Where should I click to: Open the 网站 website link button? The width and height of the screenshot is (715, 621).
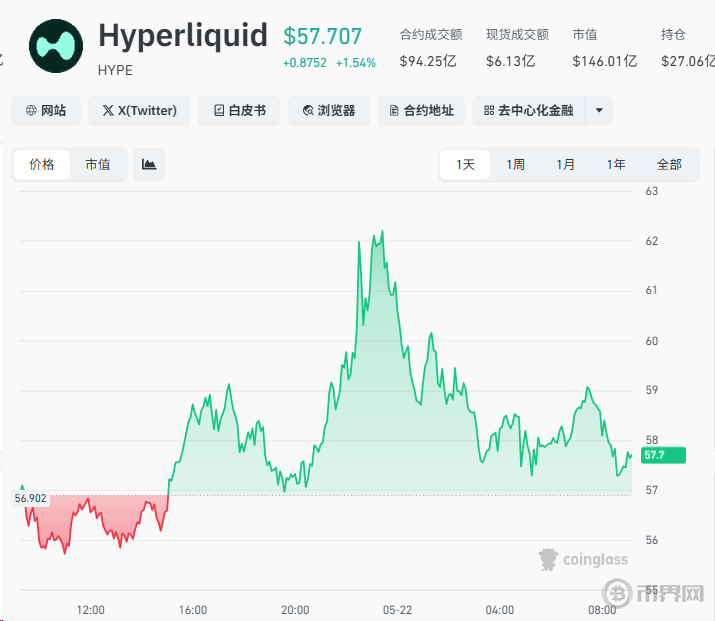tap(46, 111)
